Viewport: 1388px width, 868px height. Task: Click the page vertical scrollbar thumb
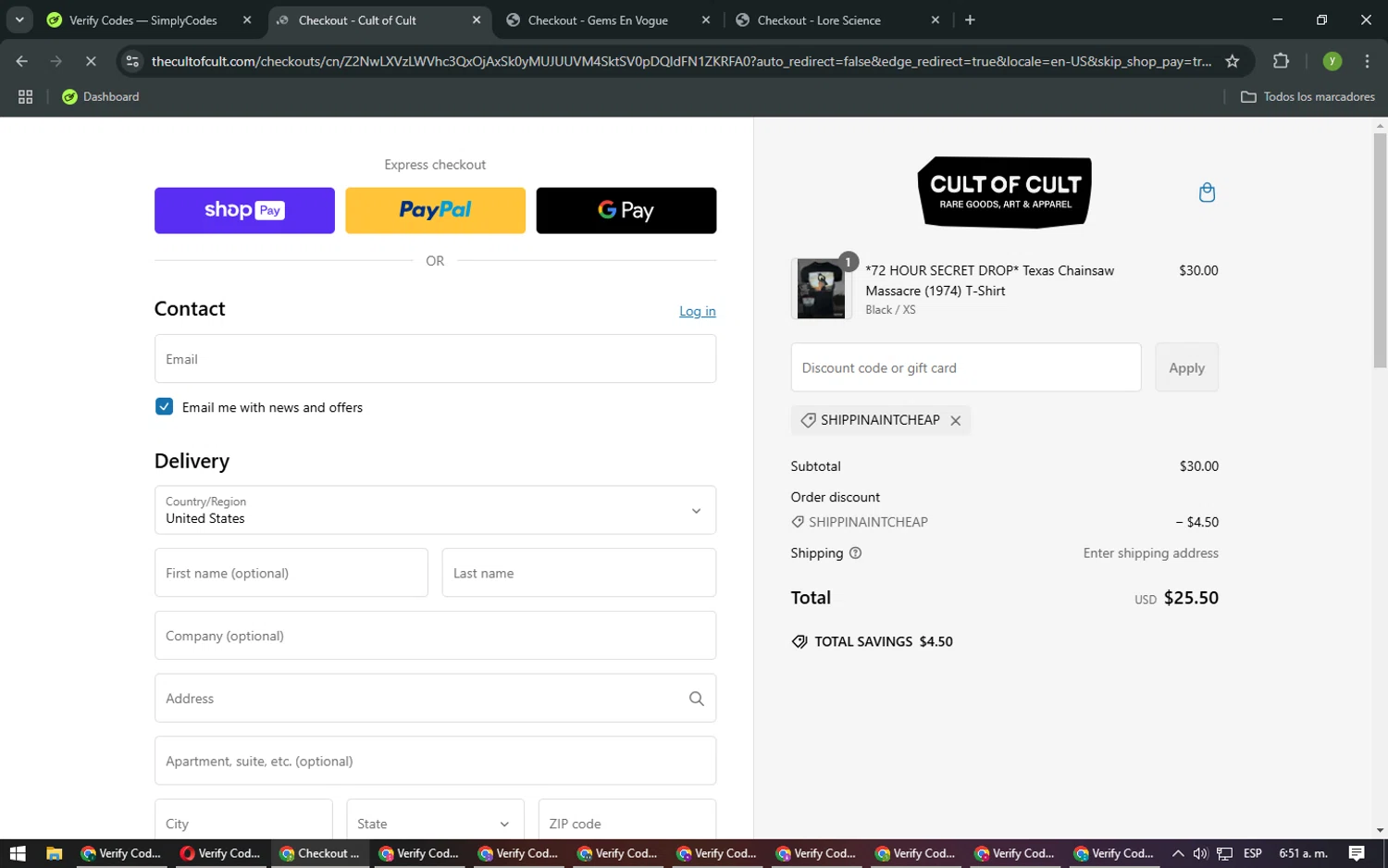[1380, 250]
